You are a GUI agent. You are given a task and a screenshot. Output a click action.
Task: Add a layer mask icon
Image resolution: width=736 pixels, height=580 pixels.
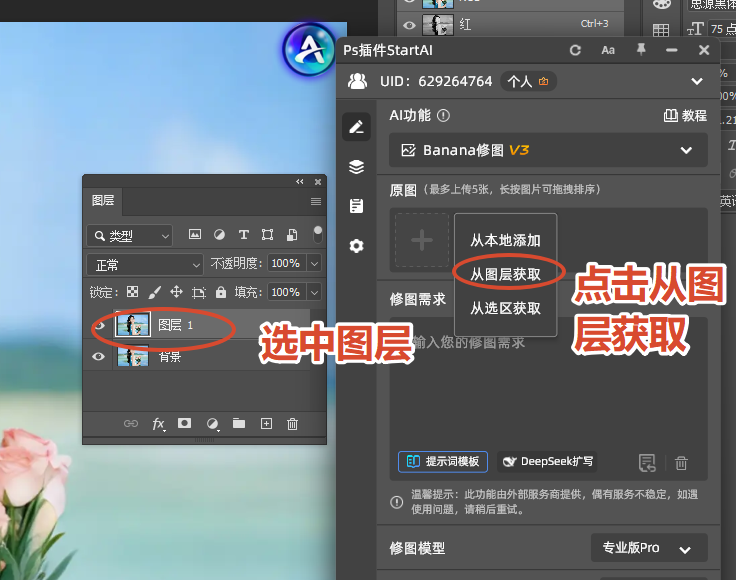click(x=184, y=423)
